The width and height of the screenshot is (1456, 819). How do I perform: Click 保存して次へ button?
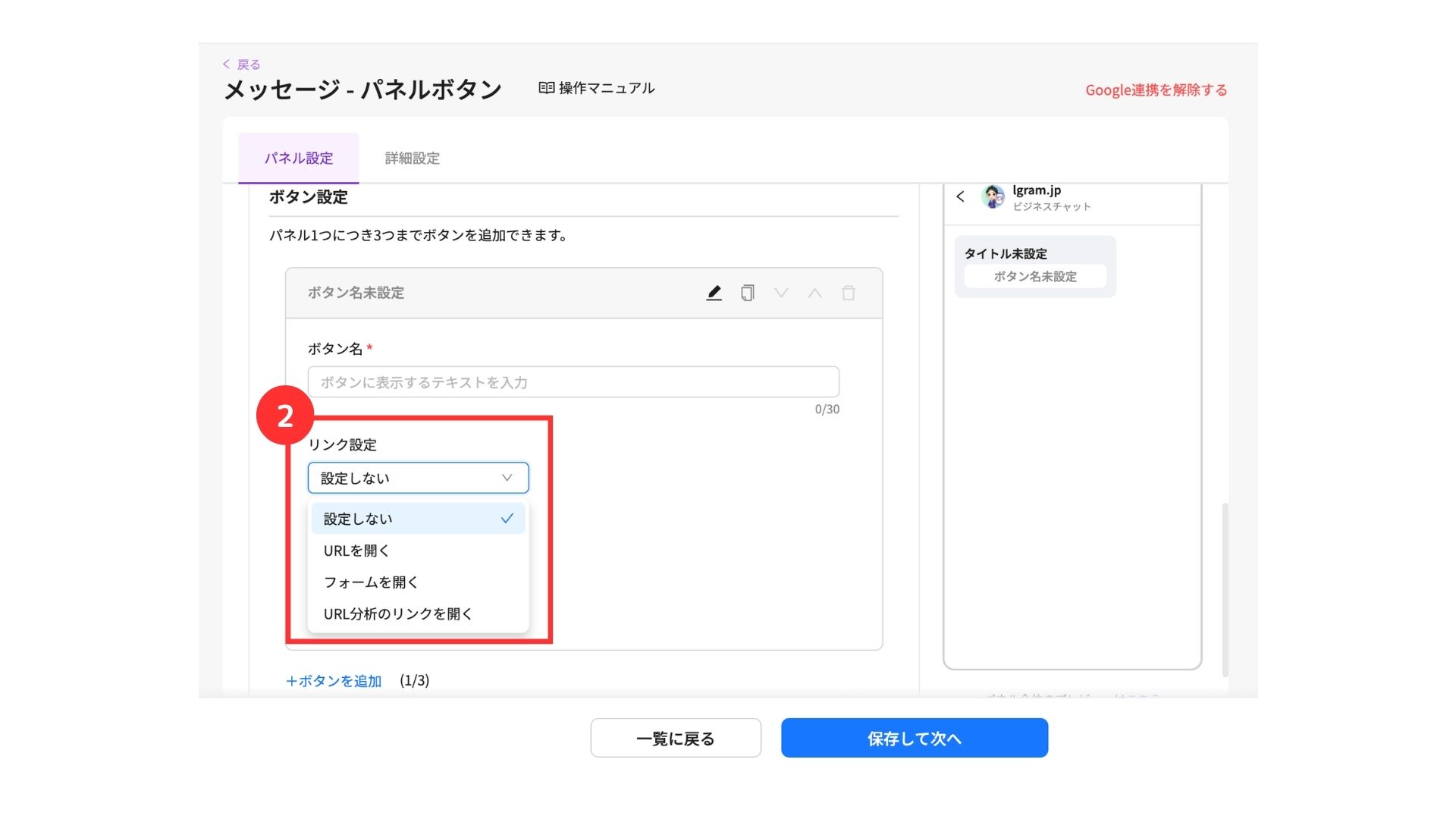tap(914, 738)
